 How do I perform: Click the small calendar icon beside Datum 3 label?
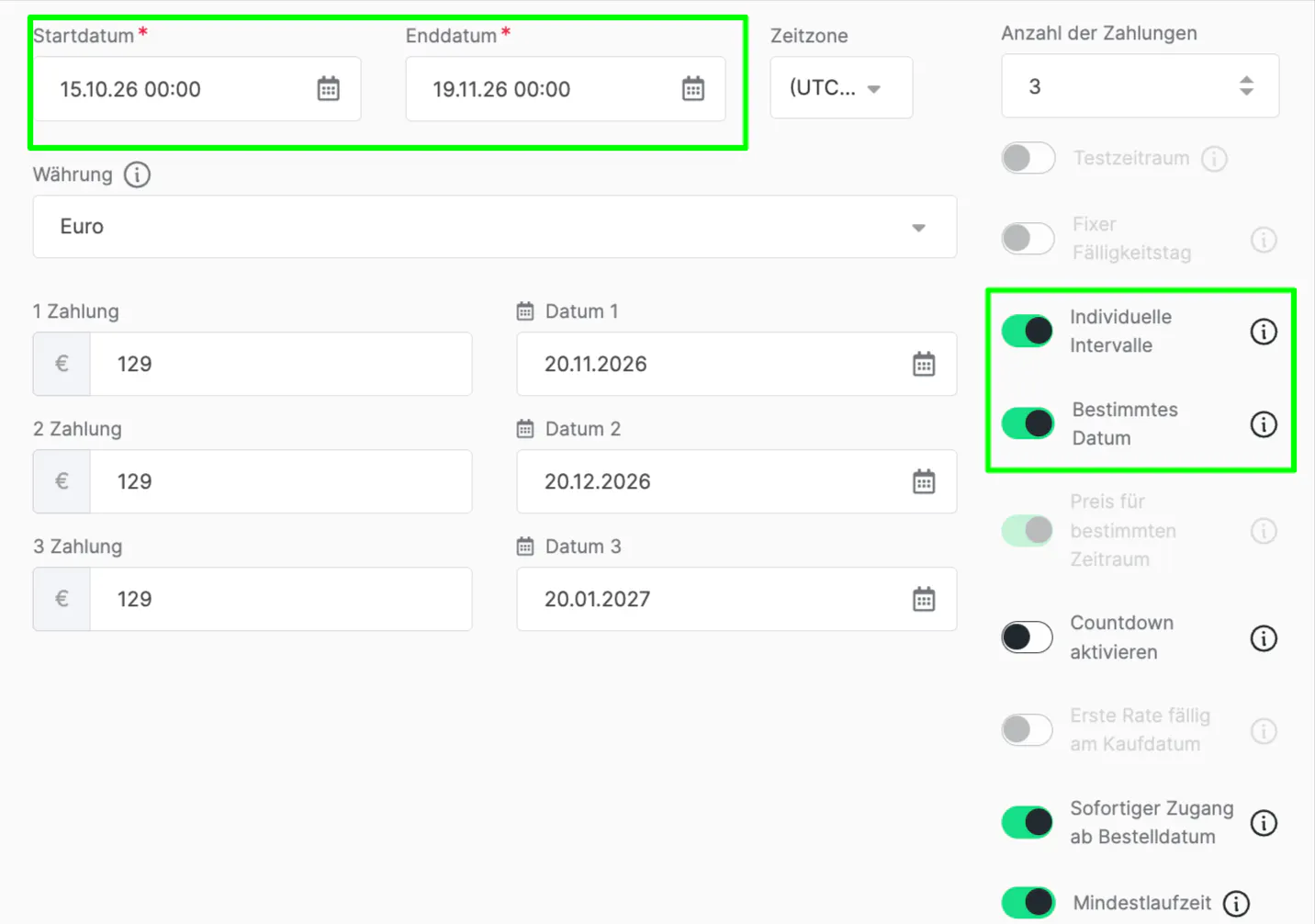pos(525,547)
